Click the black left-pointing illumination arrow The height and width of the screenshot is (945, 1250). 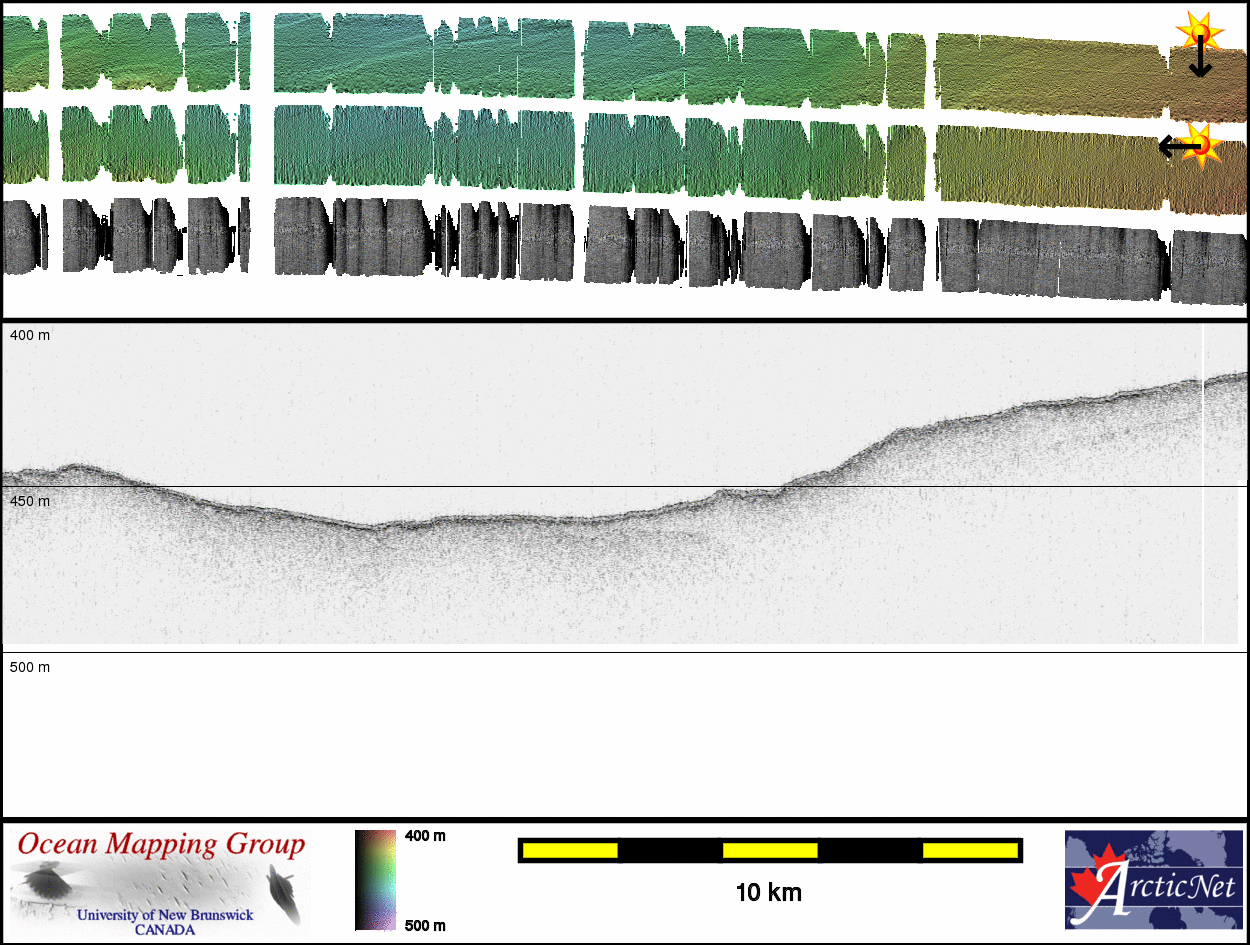(1176, 147)
